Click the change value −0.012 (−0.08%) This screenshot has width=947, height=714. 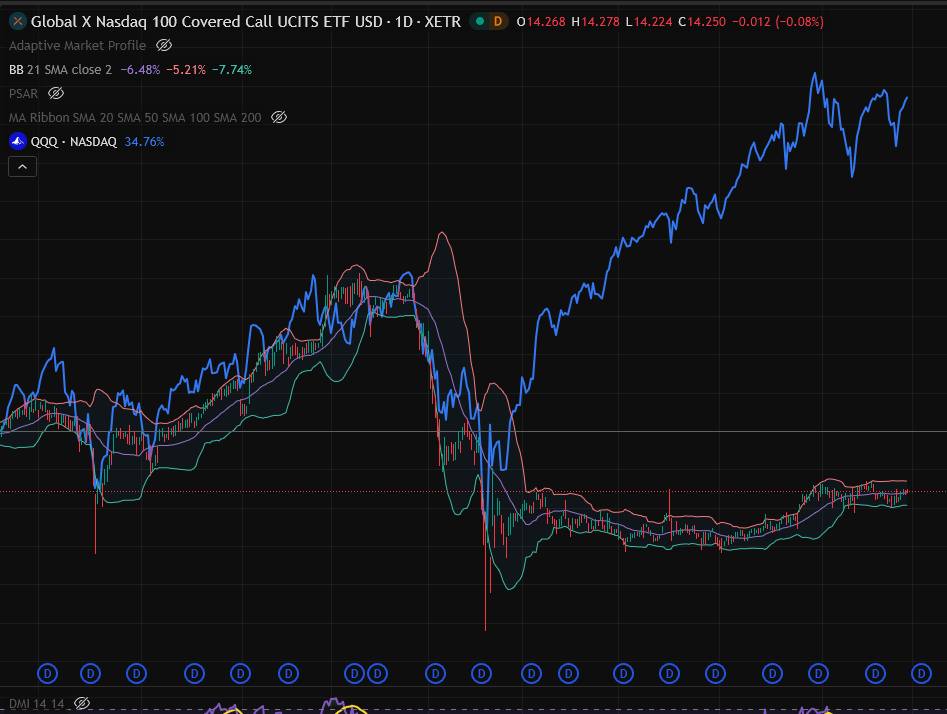(x=778, y=22)
